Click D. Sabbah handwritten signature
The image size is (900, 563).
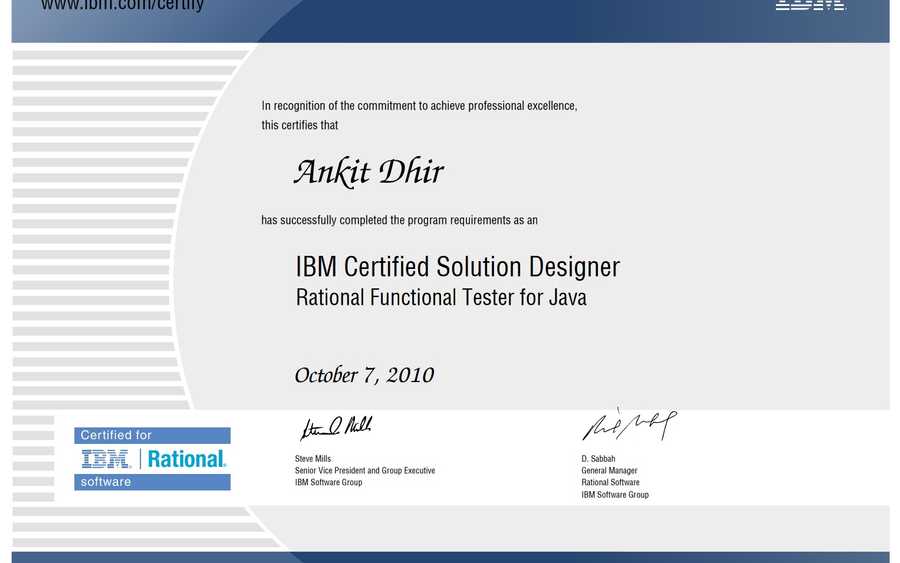(630, 425)
